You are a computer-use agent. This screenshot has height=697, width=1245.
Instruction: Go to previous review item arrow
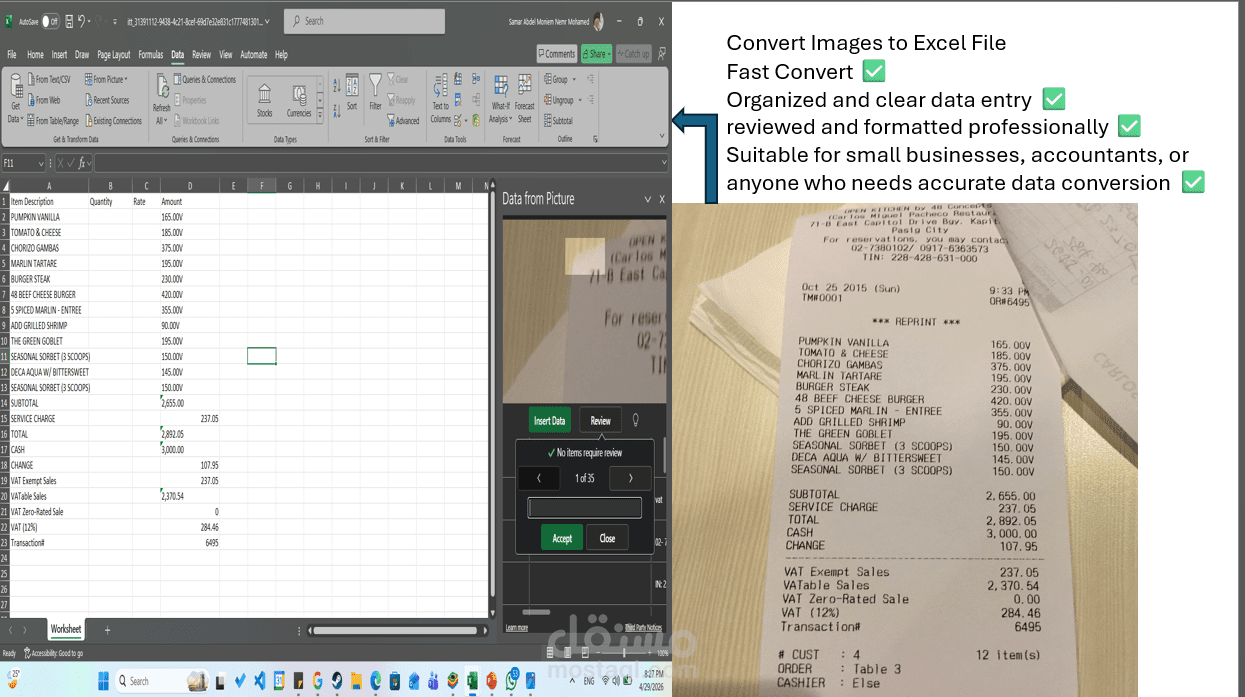coord(539,478)
